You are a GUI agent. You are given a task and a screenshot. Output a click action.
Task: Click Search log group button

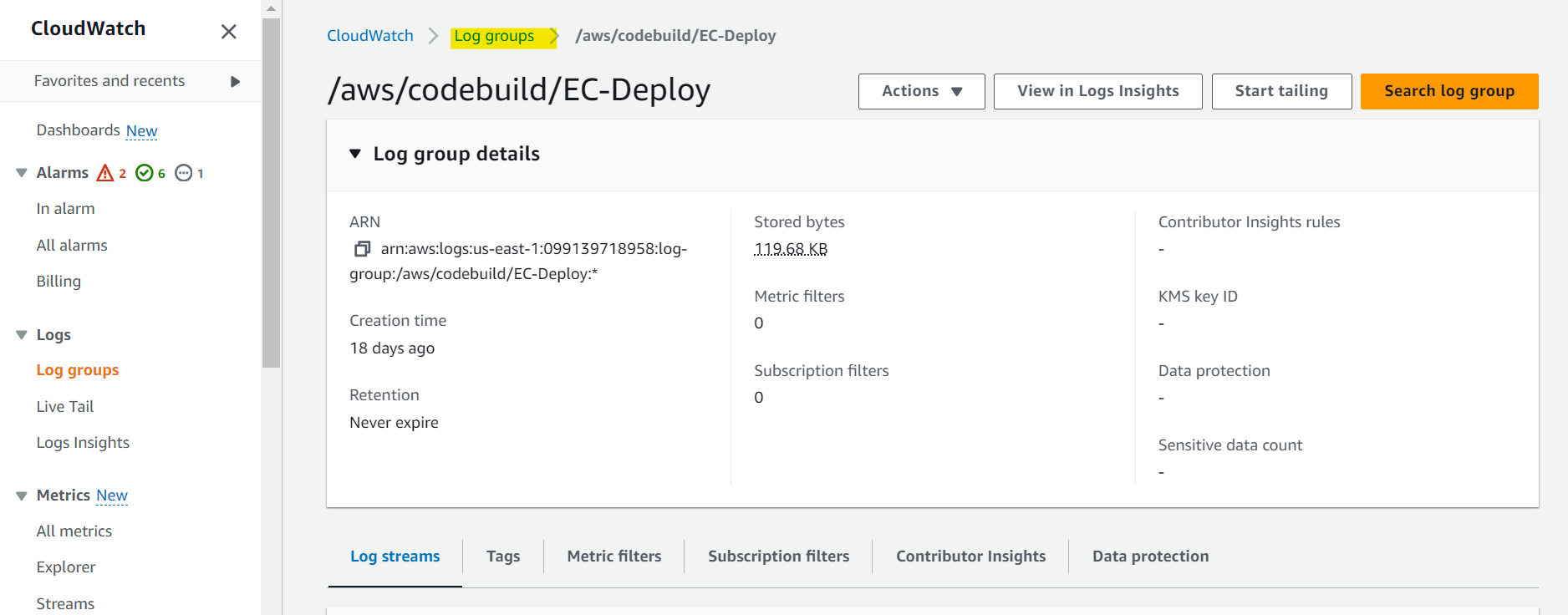(1449, 91)
